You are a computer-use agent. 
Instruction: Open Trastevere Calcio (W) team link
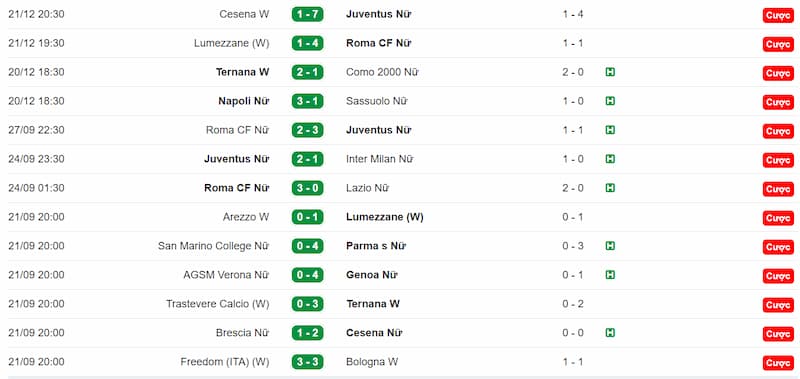click(217, 304)
